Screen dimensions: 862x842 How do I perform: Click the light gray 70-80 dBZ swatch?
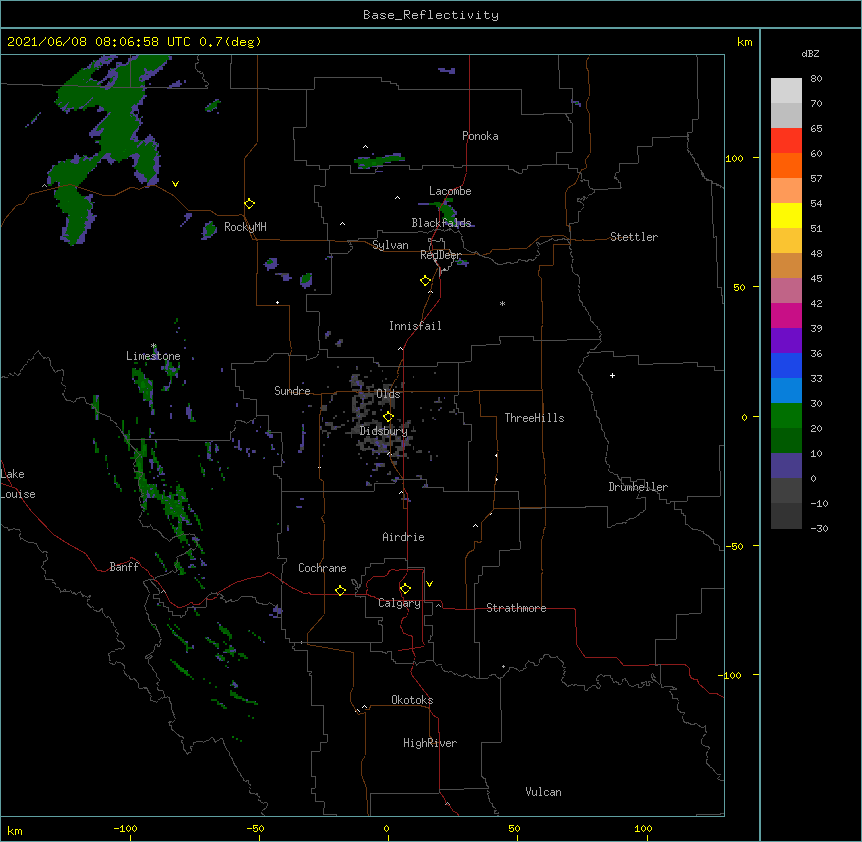pyautogui.click(x=786, y=91)
